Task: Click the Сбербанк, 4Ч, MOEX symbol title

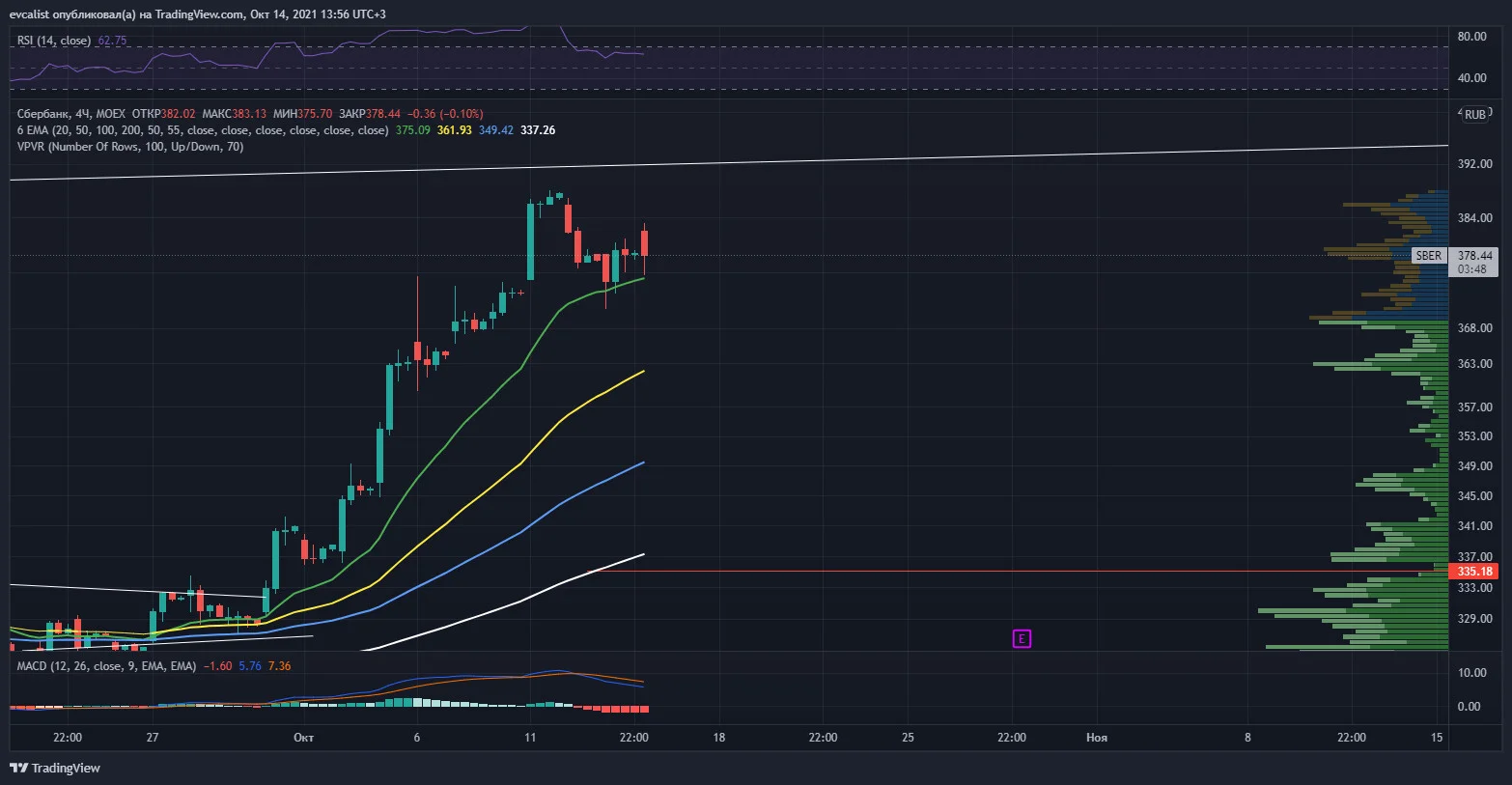Action: pos(71,114)
